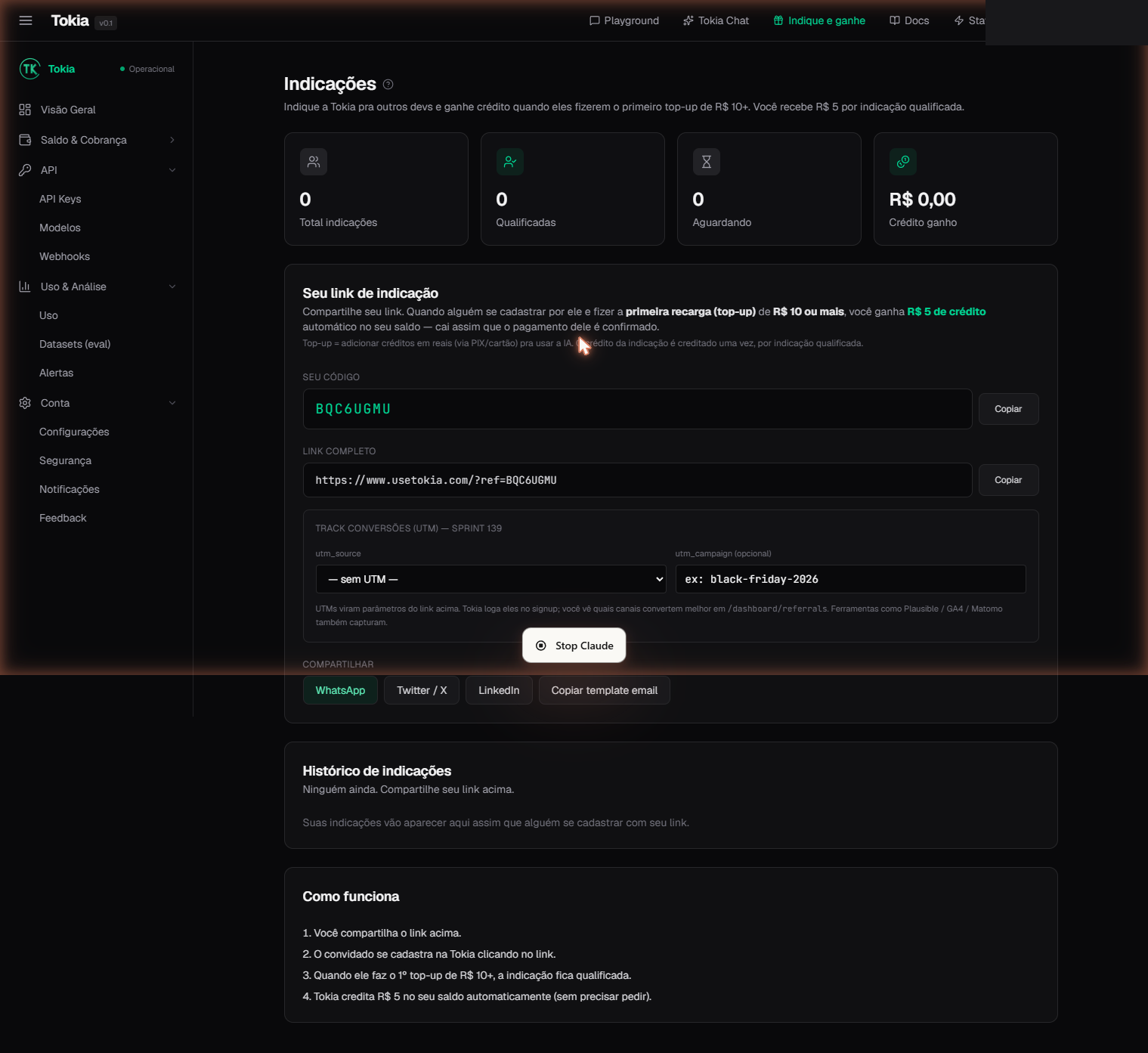Share via Twitter / X button
Image resolution: width=1148 pixels, height=1053 pixels.
point(422,690)
